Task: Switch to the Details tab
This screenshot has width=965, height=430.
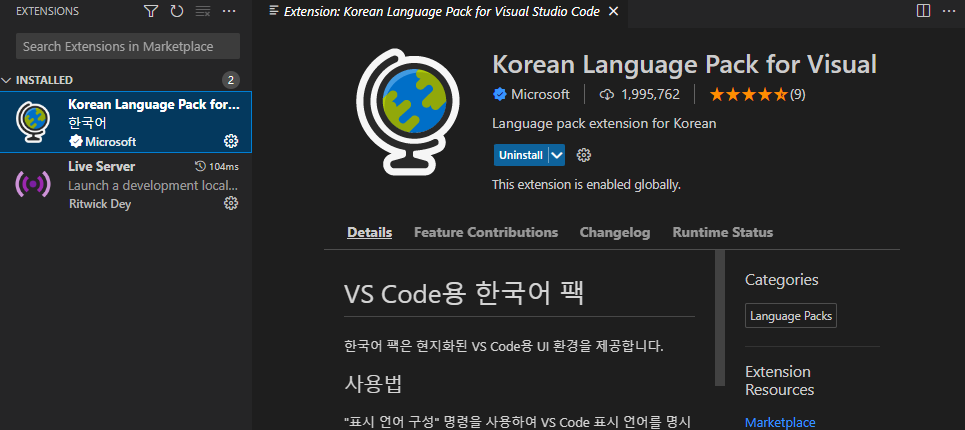Action: point(369,233)
